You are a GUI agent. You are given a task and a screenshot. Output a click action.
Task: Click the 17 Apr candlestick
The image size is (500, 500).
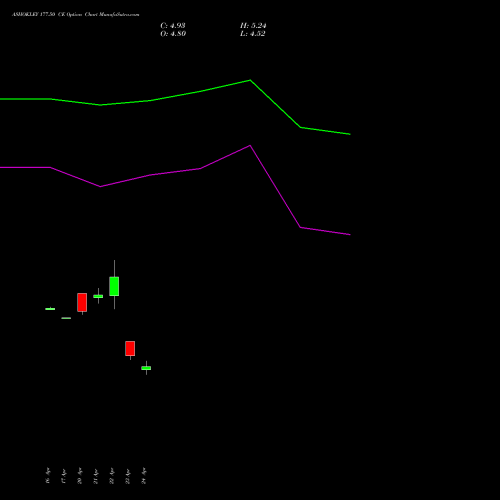point(66,318)
